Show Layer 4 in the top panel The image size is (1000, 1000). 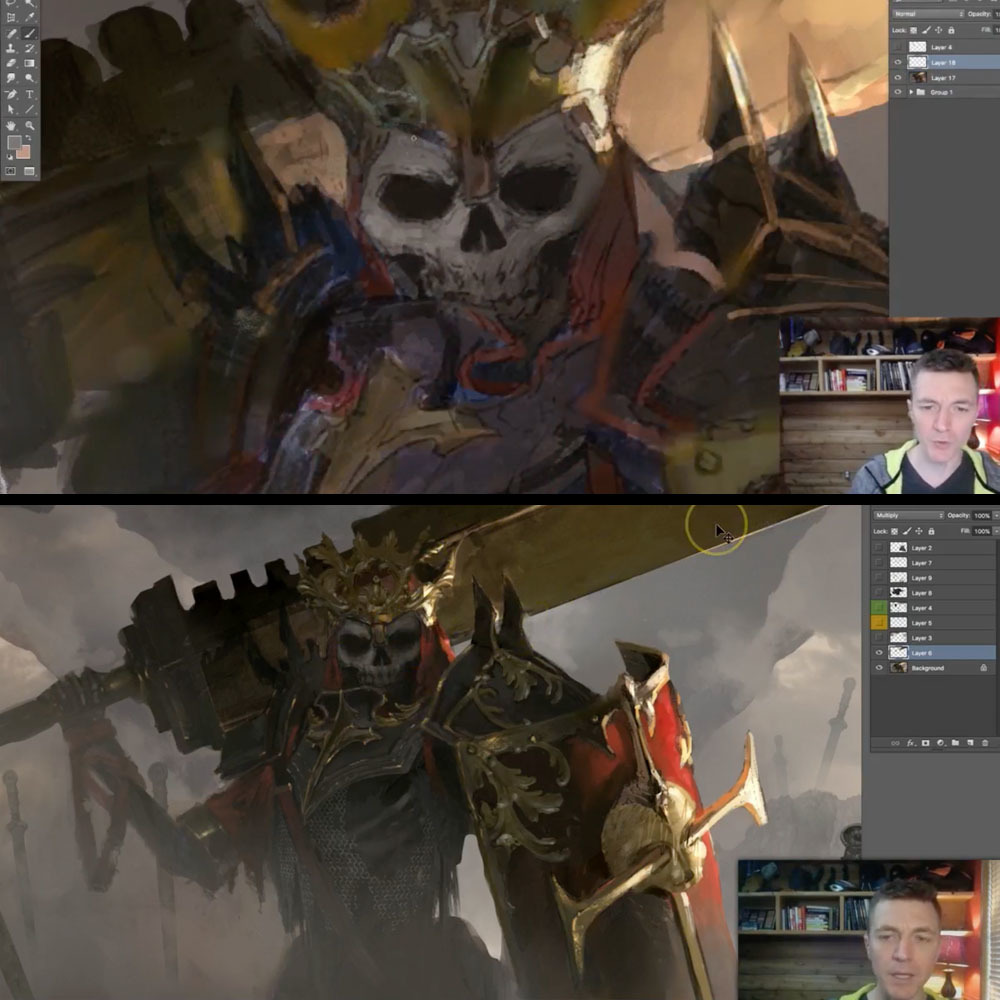(x=898, y=47)
